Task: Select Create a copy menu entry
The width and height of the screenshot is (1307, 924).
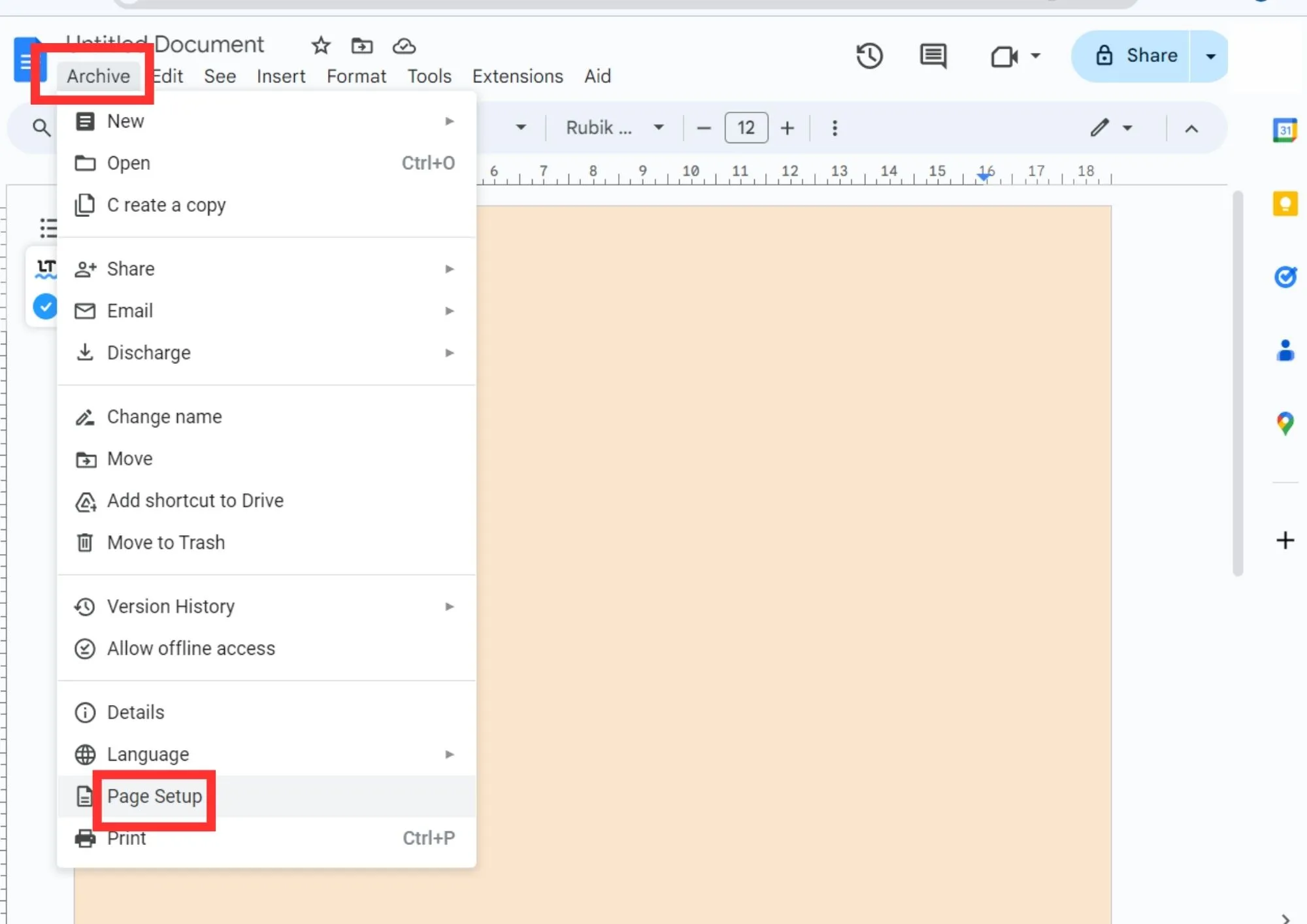Action: click(x=267, y=205)
